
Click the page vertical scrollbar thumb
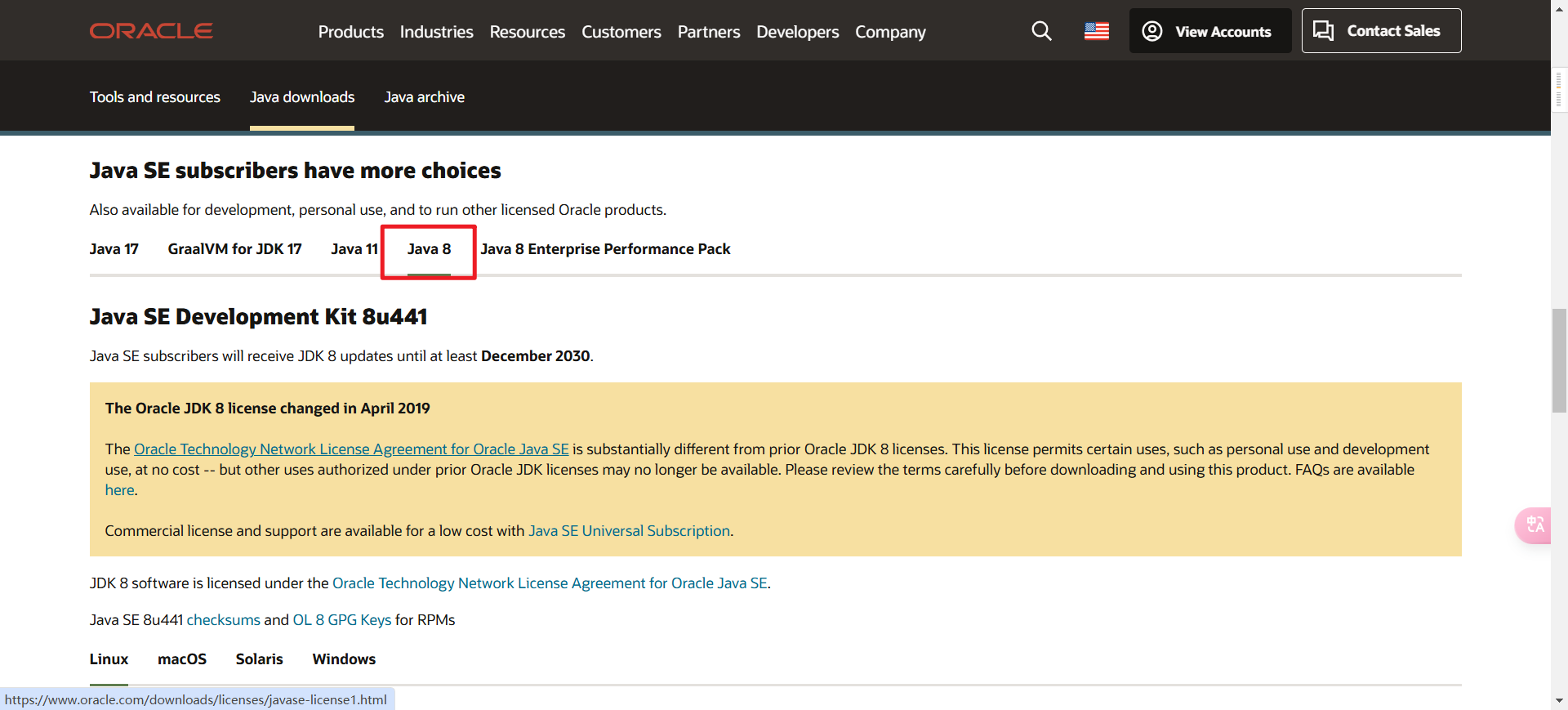(1559, 359)
